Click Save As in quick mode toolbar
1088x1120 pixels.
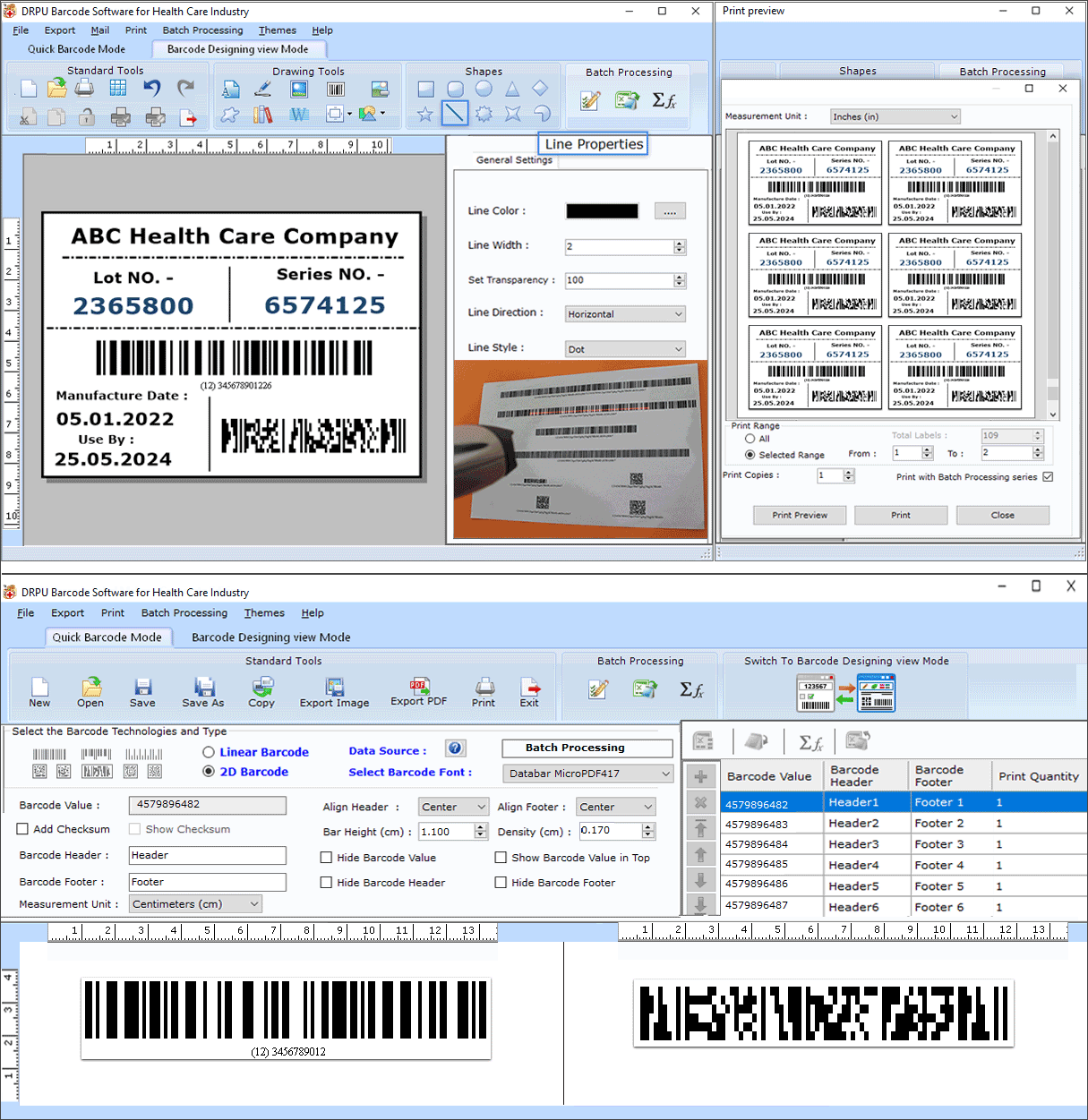coord(203,693)
